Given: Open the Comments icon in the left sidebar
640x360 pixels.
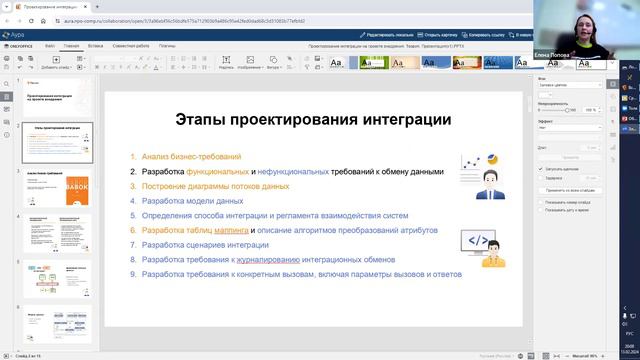Looking at the screenshot, I should [7, 109].
